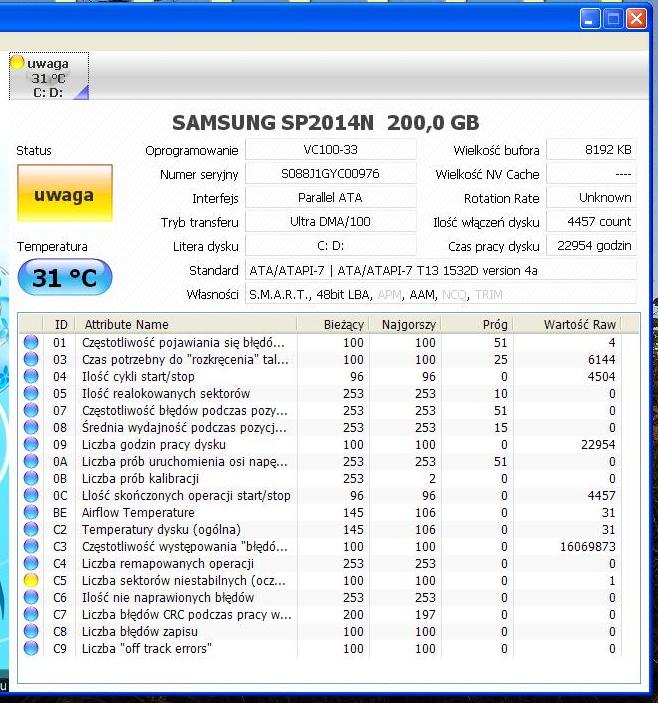Click the Wartość Raw column header

pos(567,324)
